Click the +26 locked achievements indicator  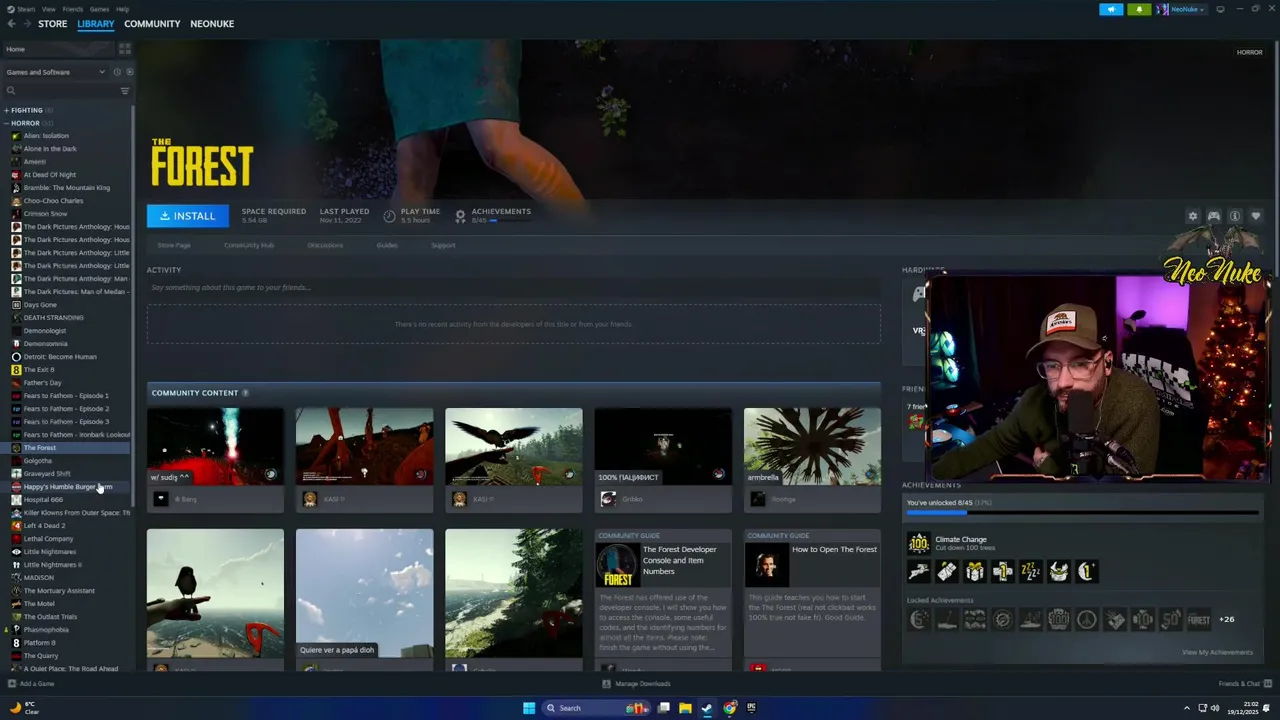tap(1226, 619)
